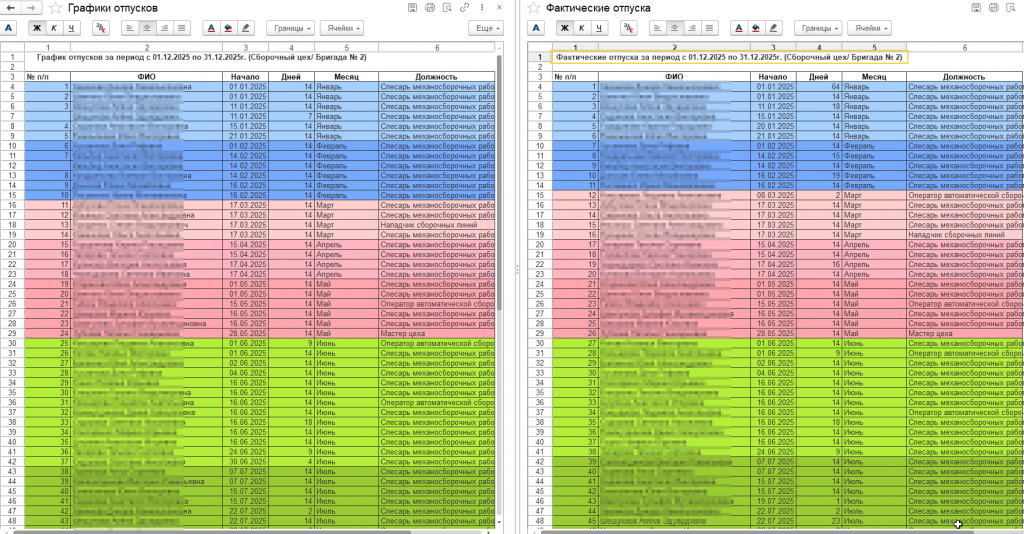Toggle bold (Ж) in Графики отпусков

coord(37,28)
